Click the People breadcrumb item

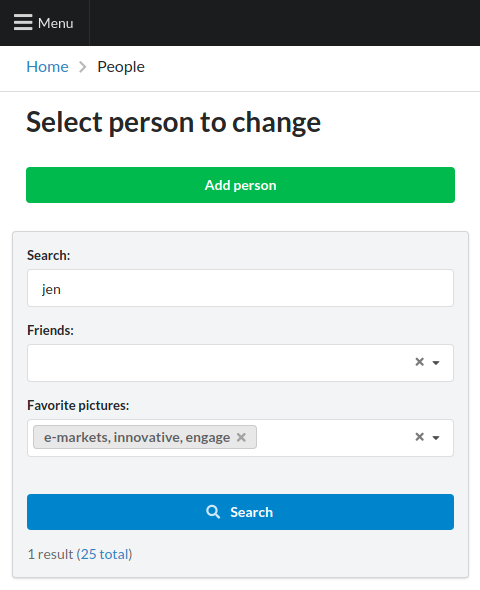click(x=121, y=67)
